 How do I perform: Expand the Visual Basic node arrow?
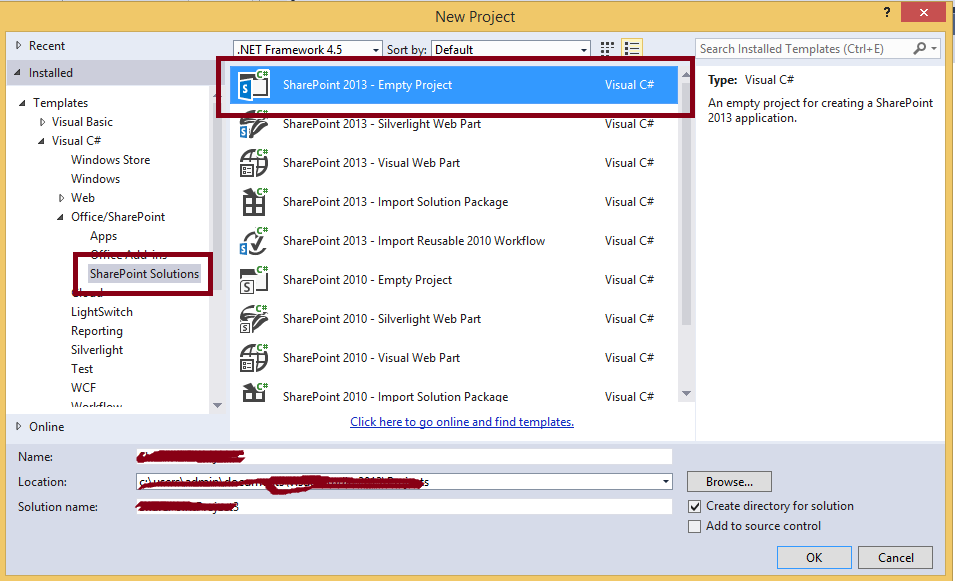tap(42, 122)
